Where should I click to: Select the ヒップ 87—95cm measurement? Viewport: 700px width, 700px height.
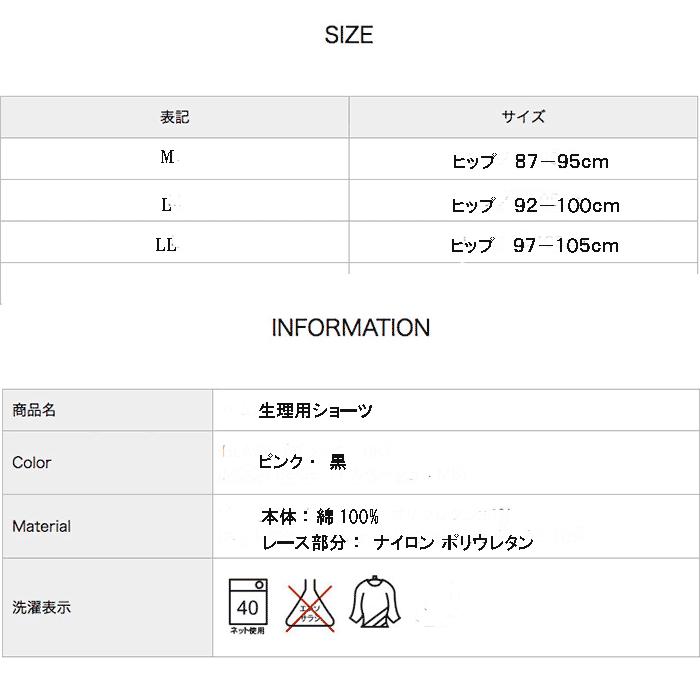click(x=530, y=161)
